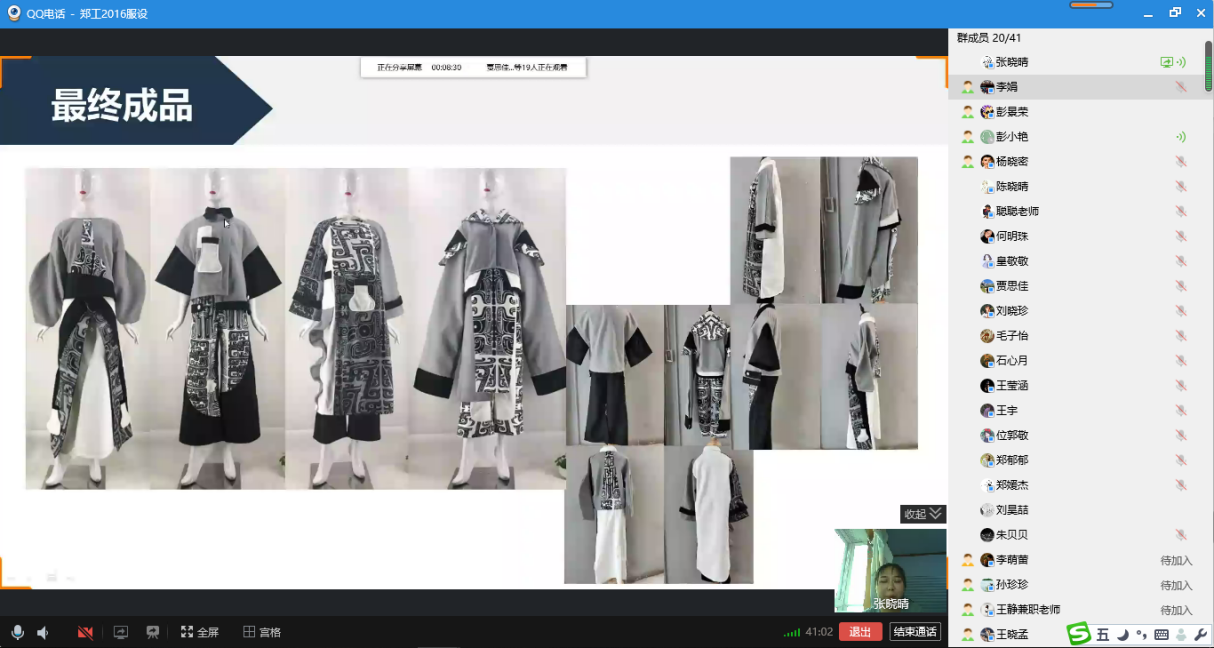Click the speaking indicator next to 彭小艳
This screenshot has width=1214, height=648.
[x=1181, y=137]
